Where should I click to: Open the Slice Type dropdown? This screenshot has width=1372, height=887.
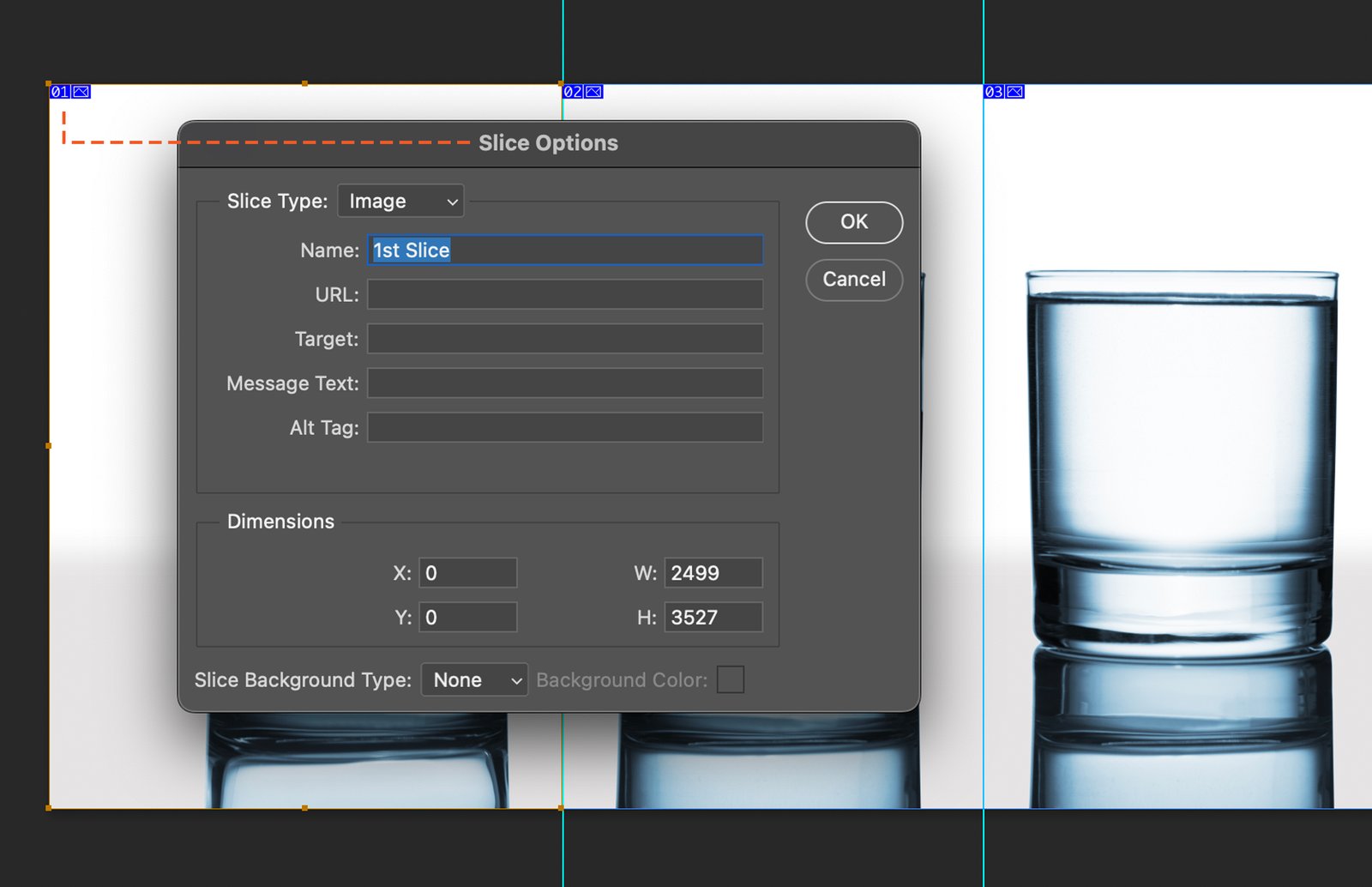(400, 202)
